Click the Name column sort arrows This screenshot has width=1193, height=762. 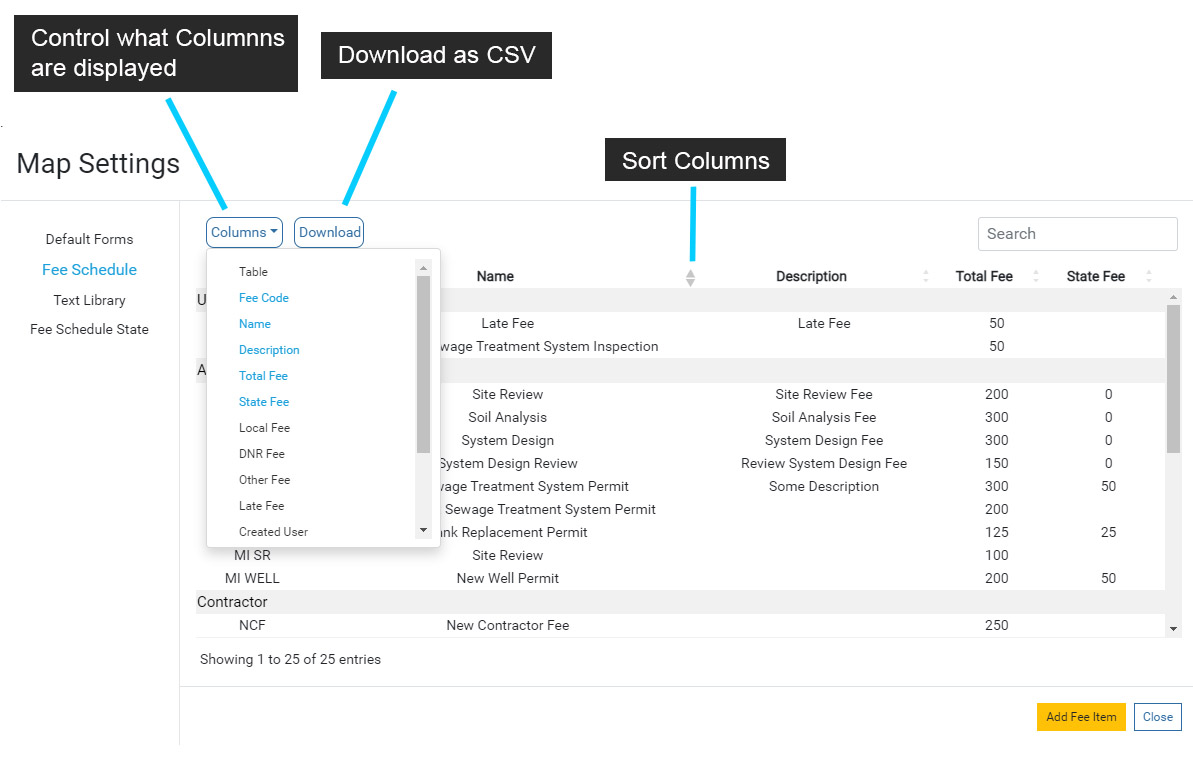pos(690,277)
